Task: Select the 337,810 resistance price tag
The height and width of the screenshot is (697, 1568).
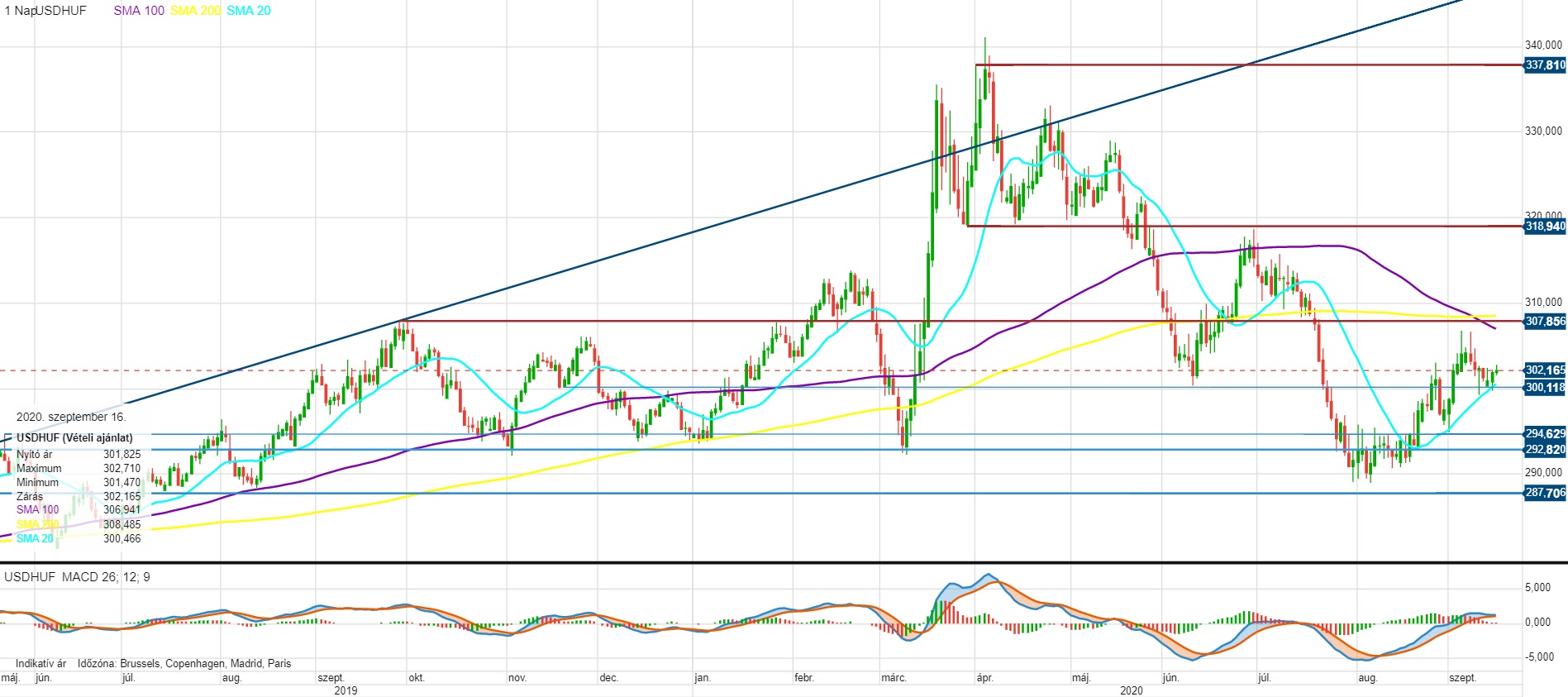Action: pyautogui.click(x=1545, y=64)
